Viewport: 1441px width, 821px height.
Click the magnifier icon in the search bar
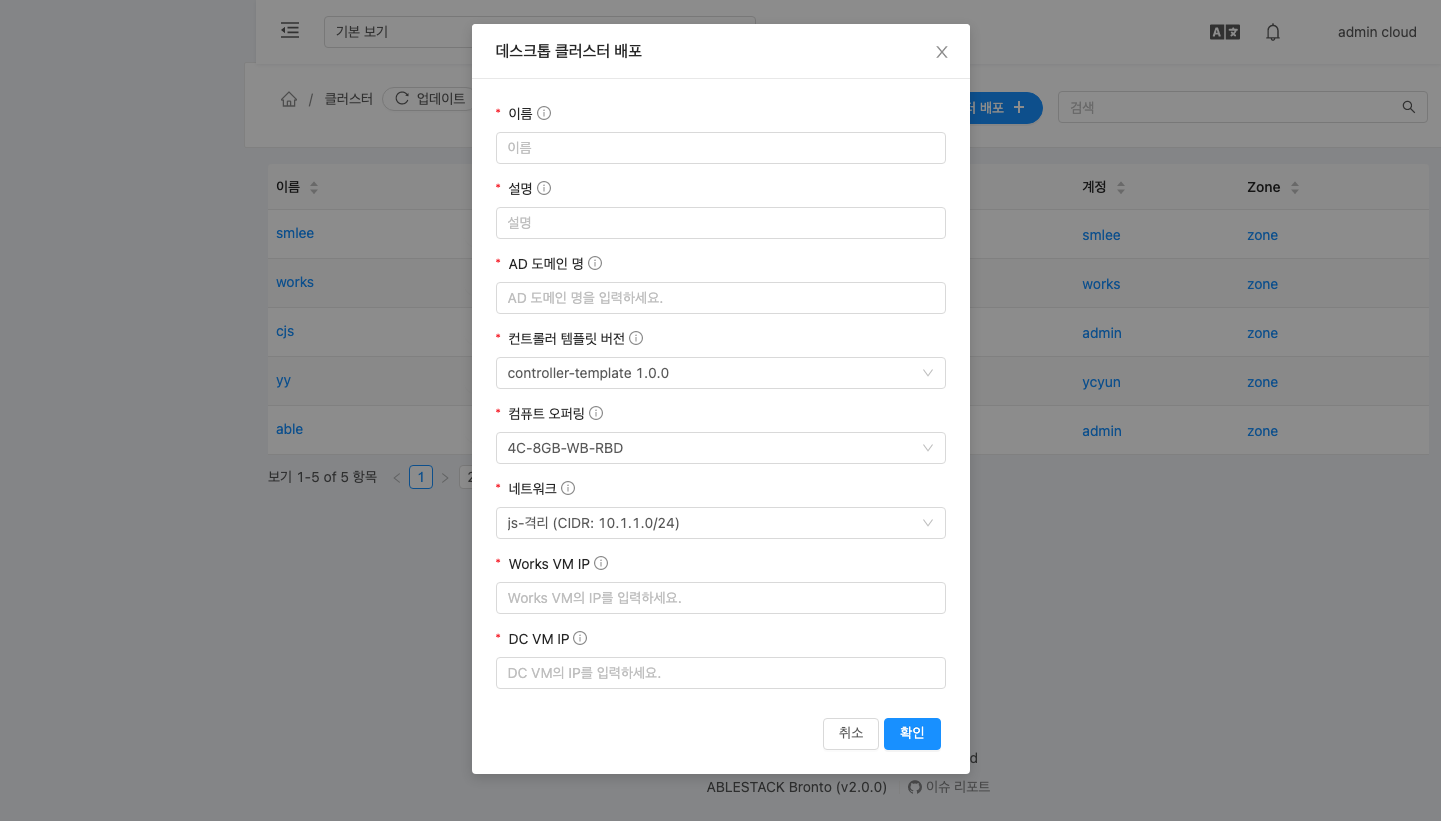click(1408, 107)
